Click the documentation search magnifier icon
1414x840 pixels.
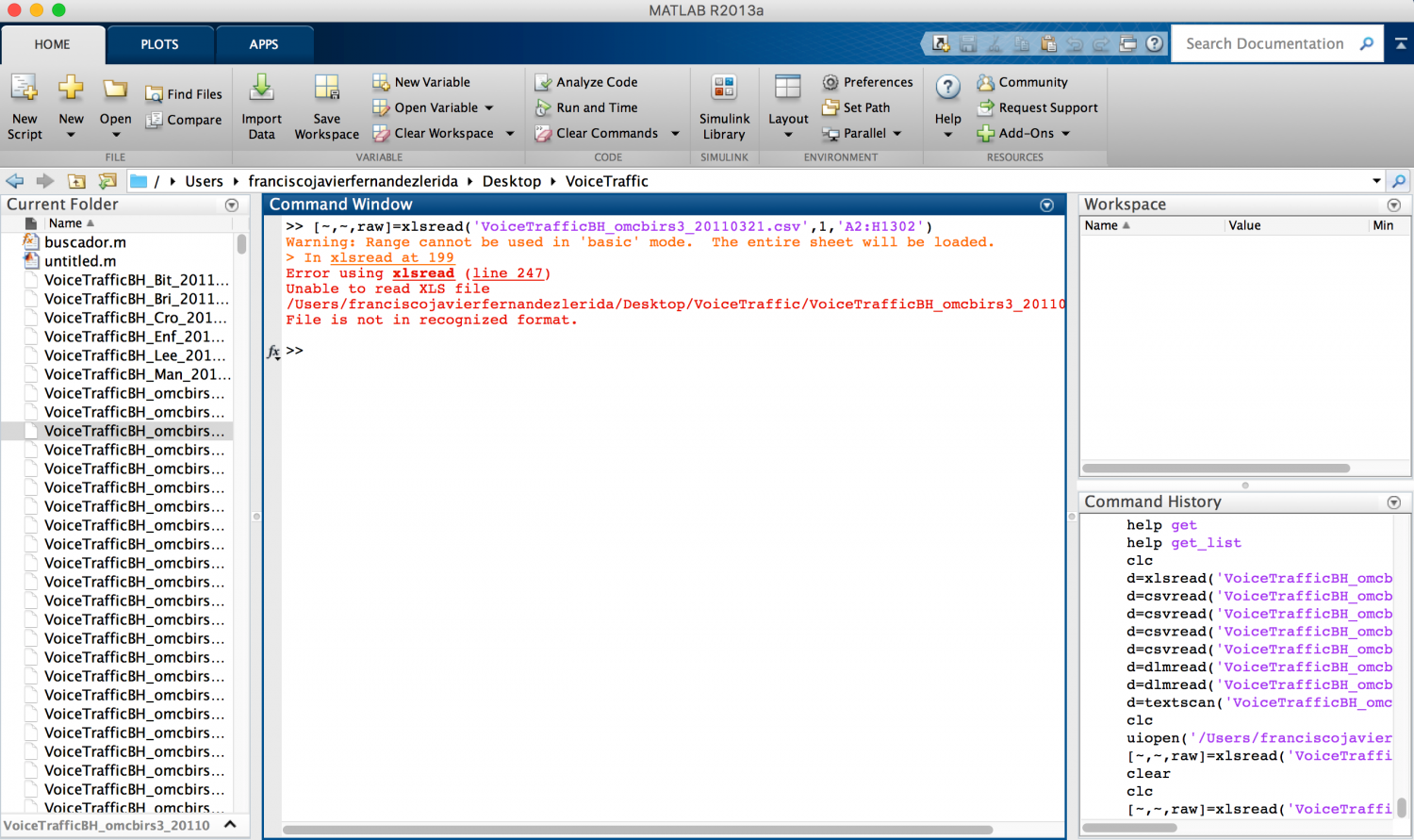coord(1367,43)
